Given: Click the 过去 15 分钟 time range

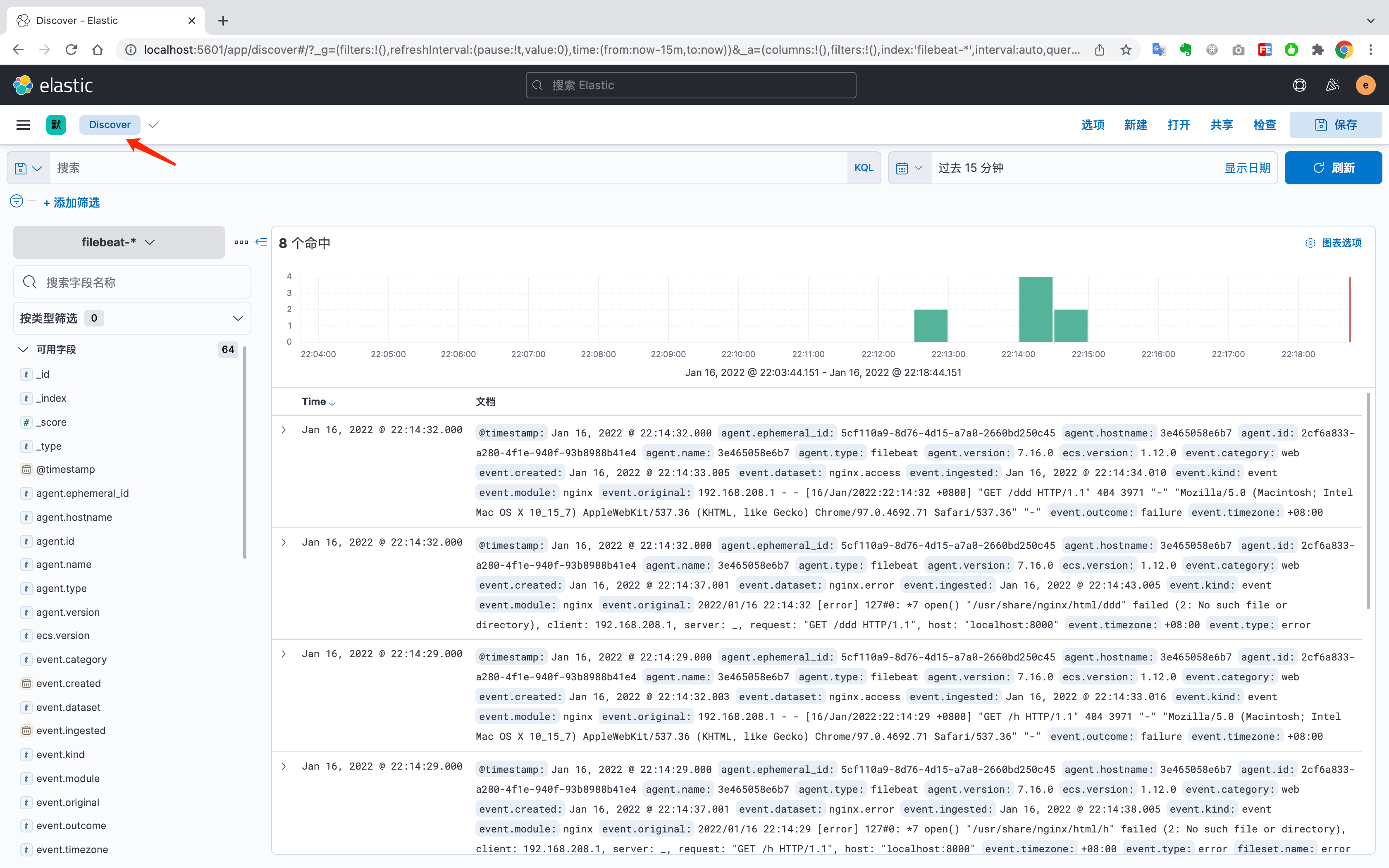Looking at the screenshot, I should point(971,168).
